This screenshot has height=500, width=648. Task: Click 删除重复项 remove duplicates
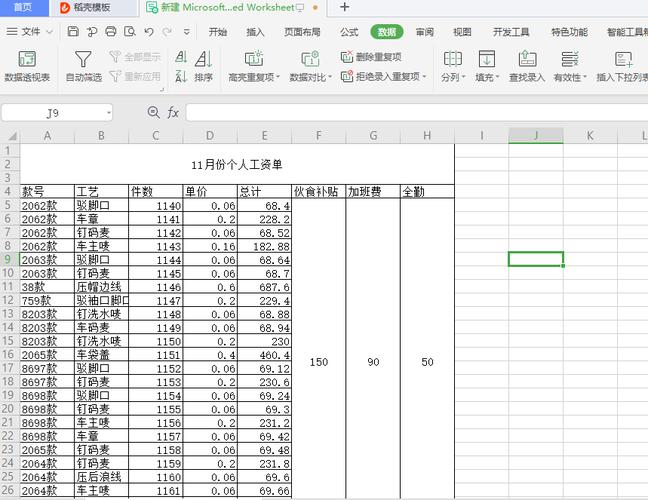(371, 57)
